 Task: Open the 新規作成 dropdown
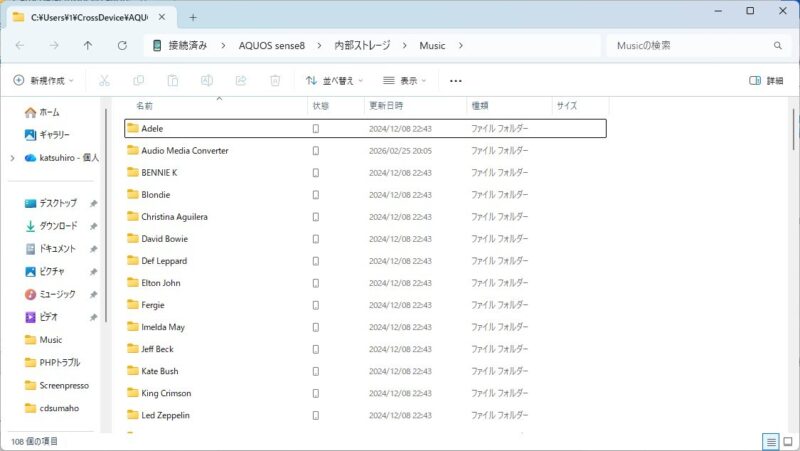click(46, 81)
